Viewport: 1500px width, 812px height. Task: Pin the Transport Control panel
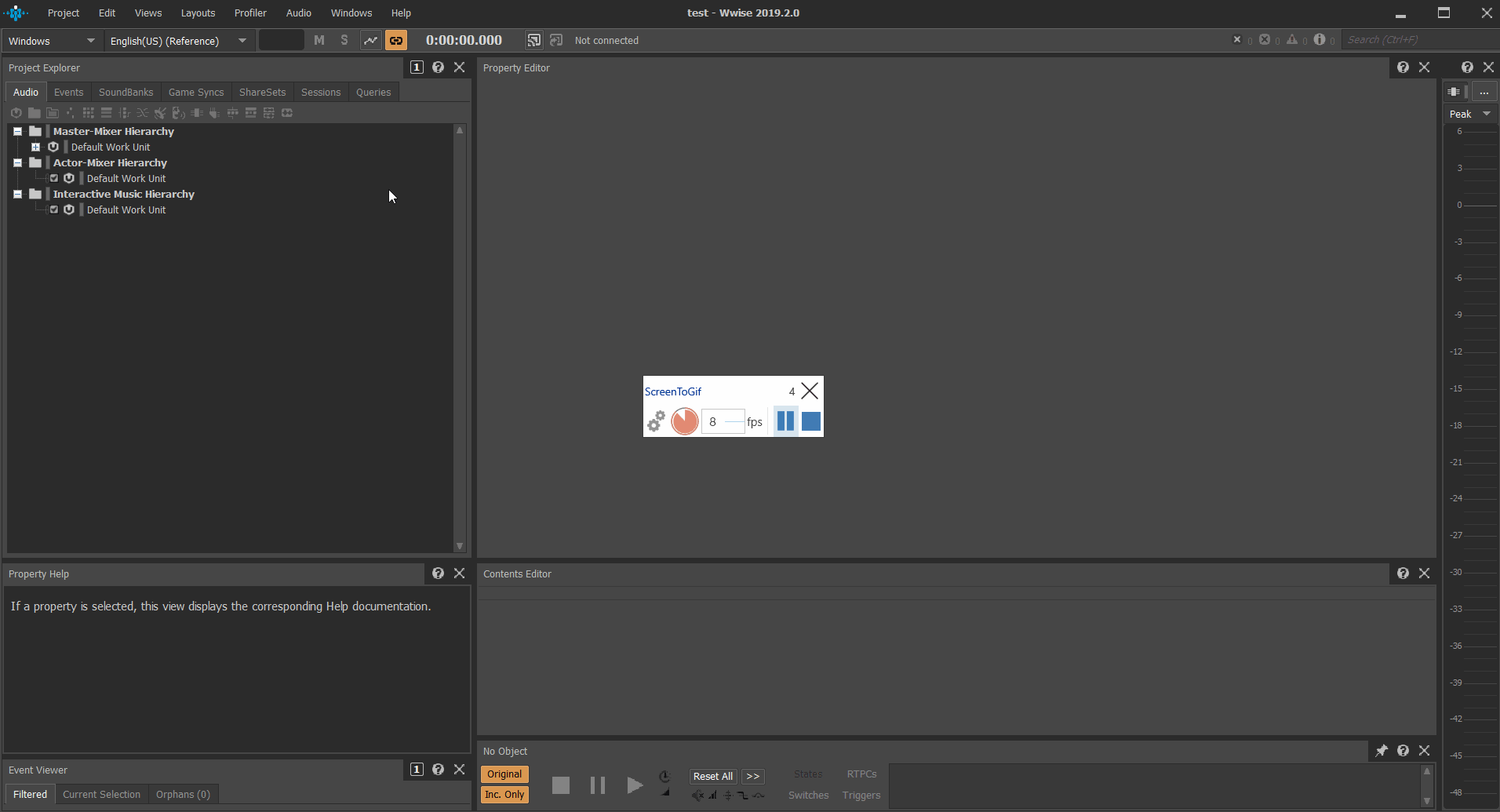(x=1382, y=751)
